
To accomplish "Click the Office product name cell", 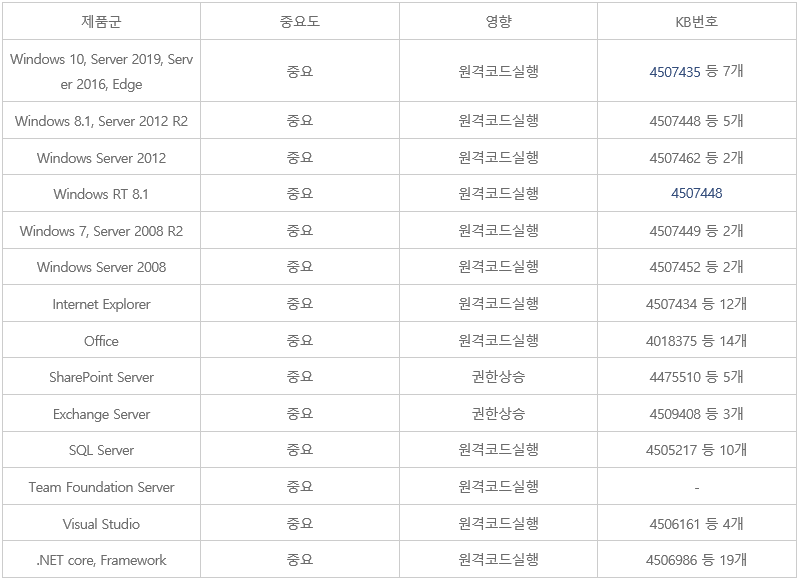I will coord(101,341).
